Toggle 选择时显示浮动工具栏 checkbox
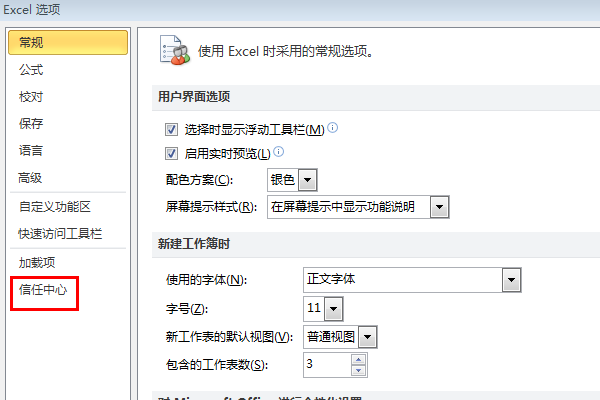 [x=171, y=130]
